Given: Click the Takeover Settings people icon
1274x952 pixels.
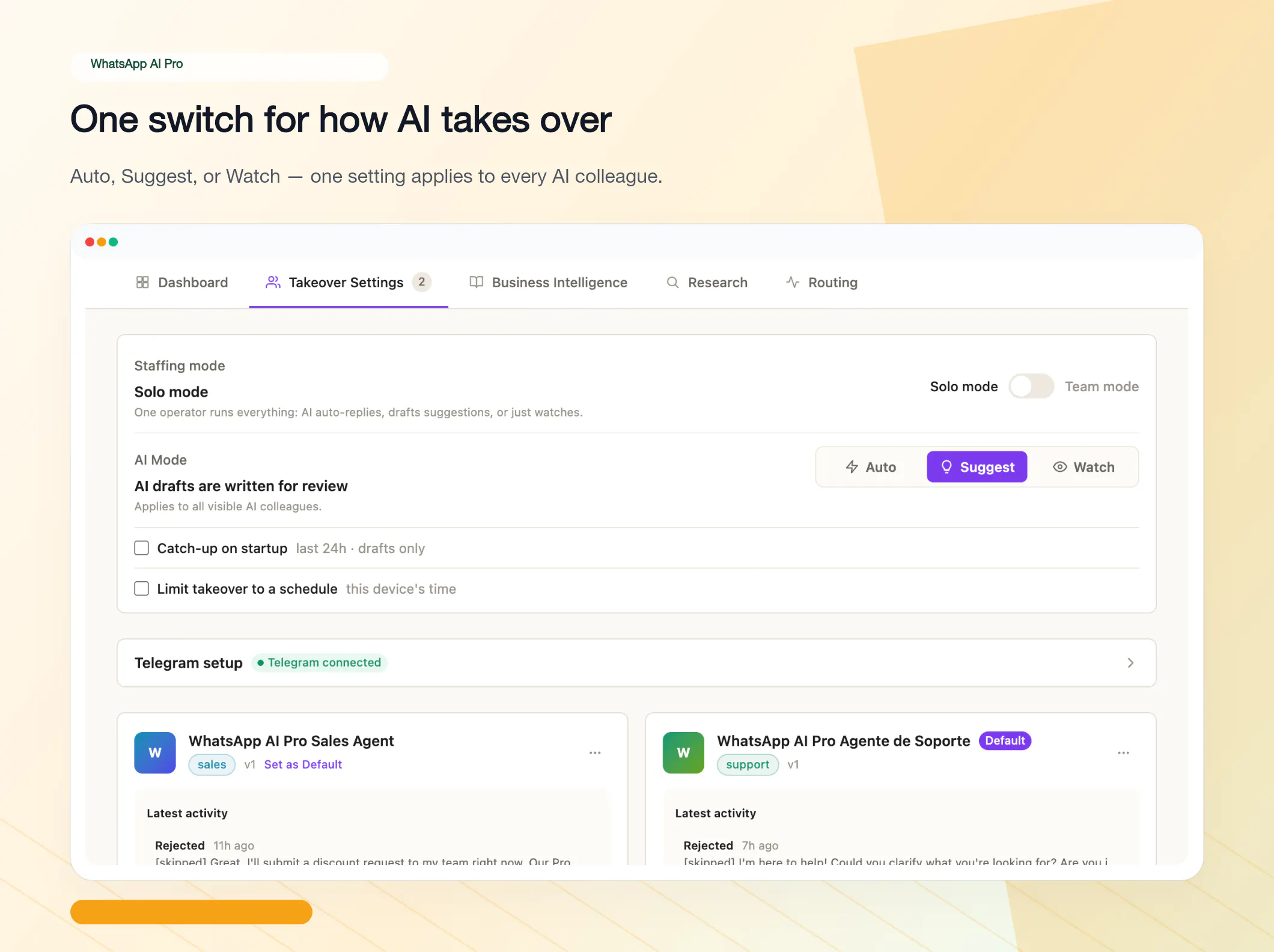Looking at the screenshot, I should point(273,282).
